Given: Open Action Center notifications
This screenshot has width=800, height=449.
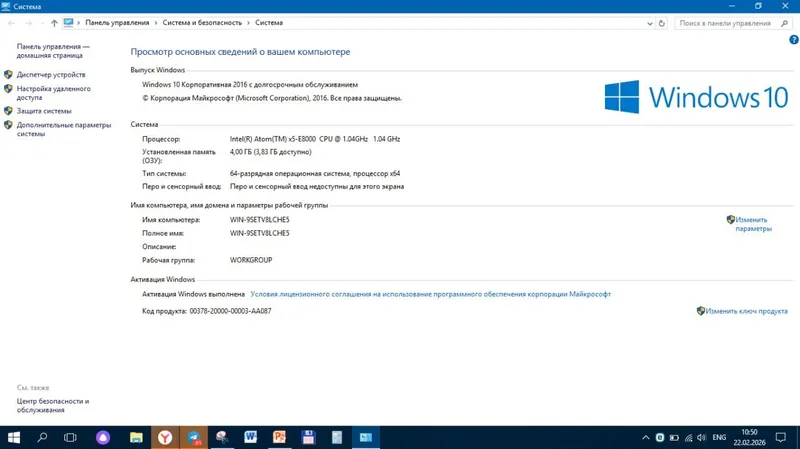Looking at the screenshot, I should tap(781, 437).
